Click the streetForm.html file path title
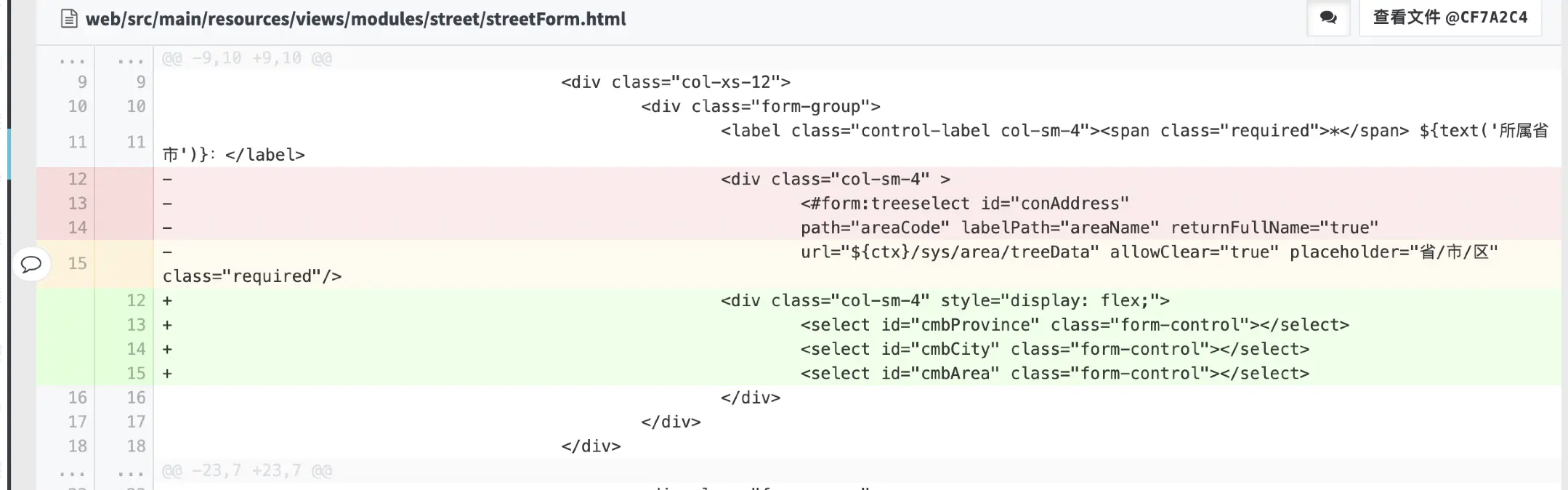1568x490 pixels. [355, 19]
